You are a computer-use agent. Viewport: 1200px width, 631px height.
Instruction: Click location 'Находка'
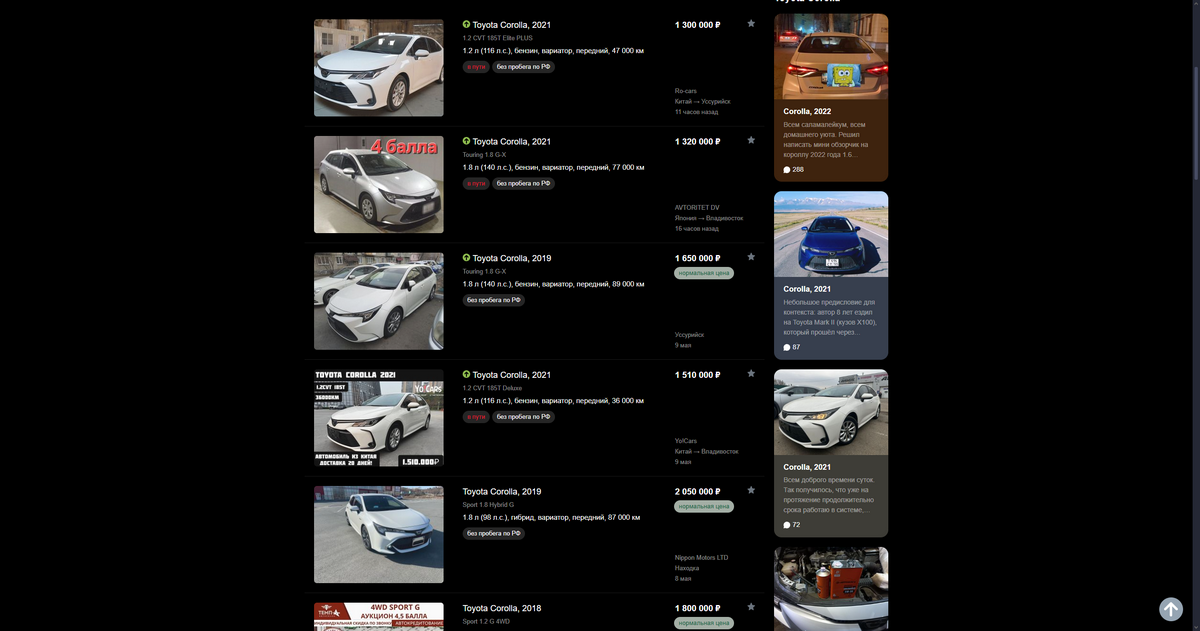687,569
